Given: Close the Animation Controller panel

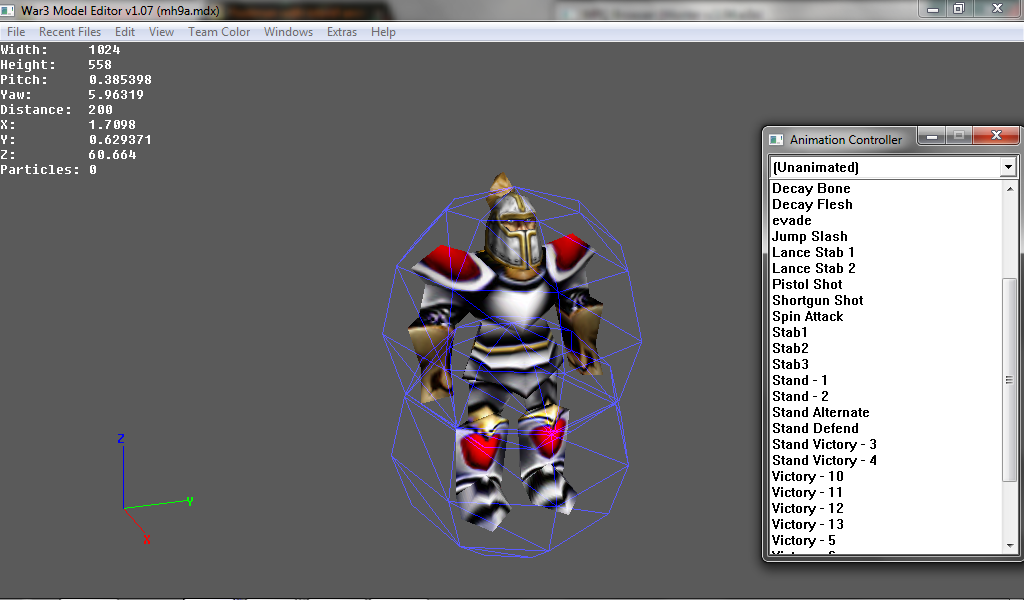Looking at the screenshot, I should [x=995, y=135].
